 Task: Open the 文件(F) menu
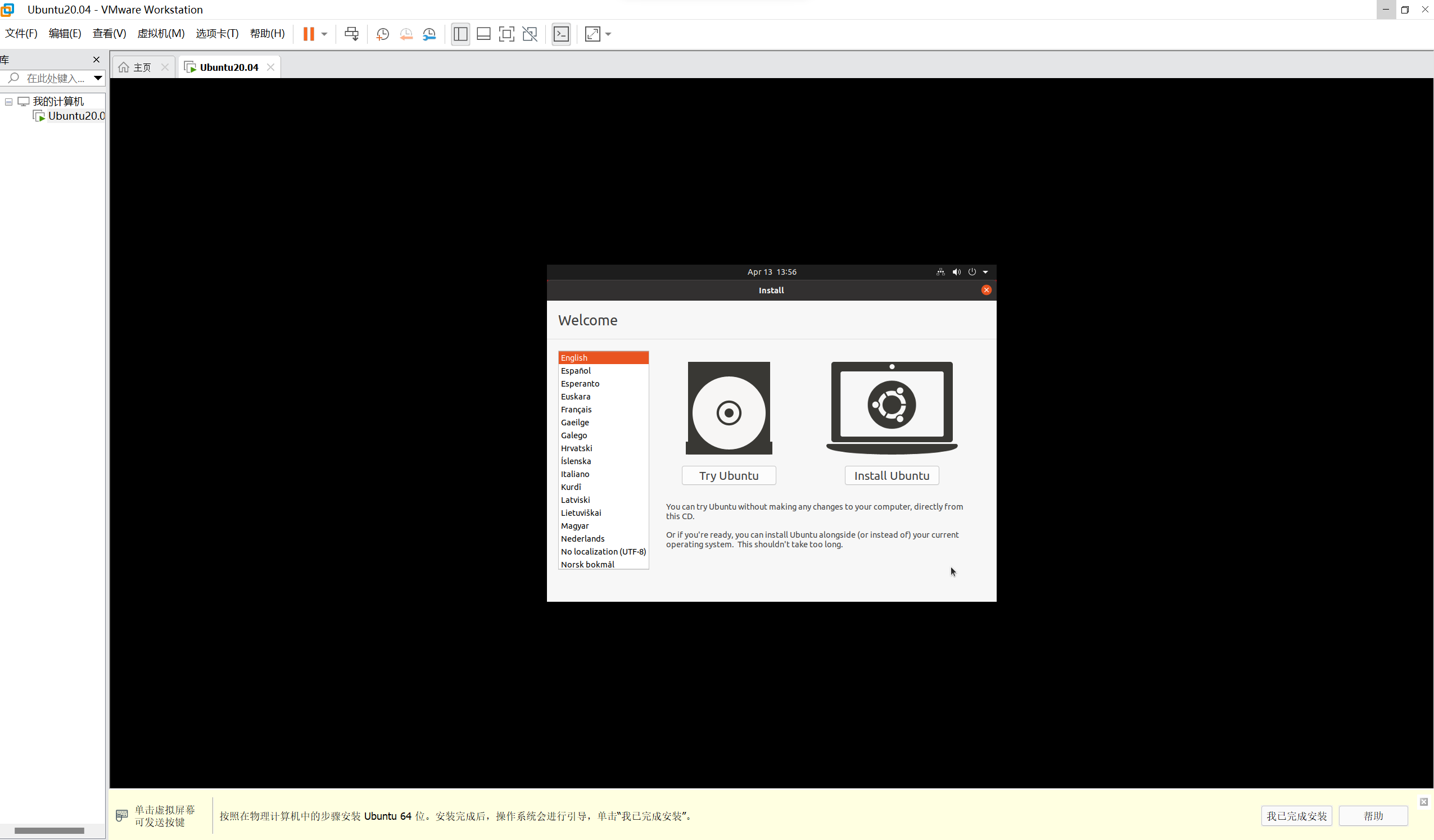coord(21,34)
